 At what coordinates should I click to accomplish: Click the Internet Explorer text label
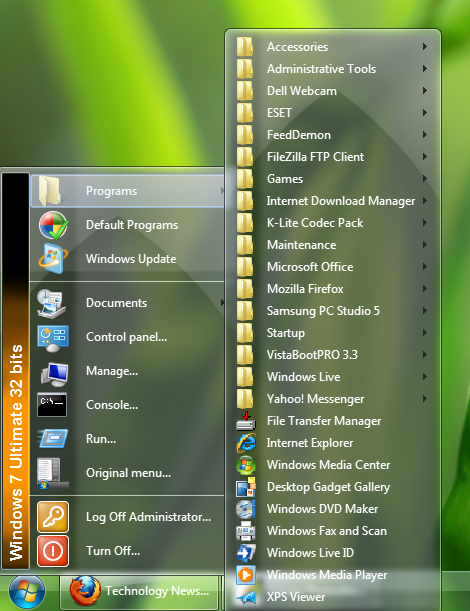[310, 443]
